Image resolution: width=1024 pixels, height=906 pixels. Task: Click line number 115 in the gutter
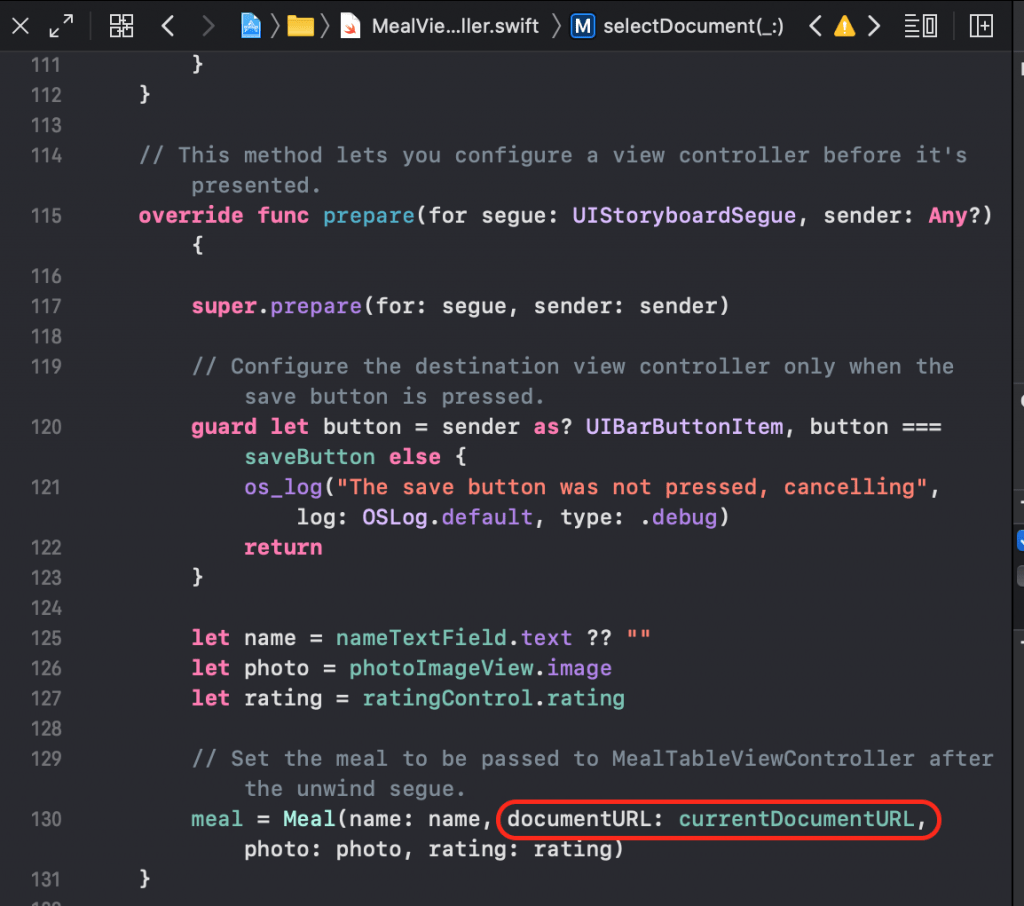pyautogui.click(x=46, y=216)
